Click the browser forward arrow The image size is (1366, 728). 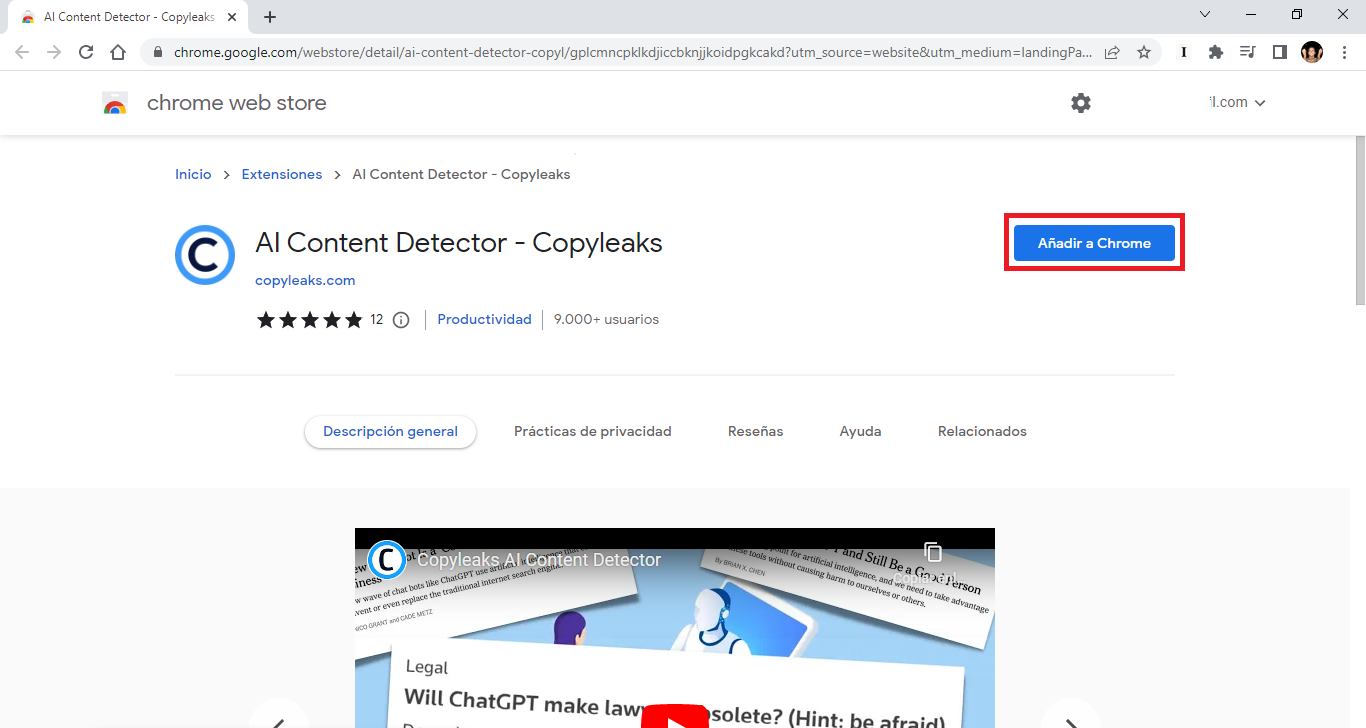pyautogui.click(x=54, y=52)
